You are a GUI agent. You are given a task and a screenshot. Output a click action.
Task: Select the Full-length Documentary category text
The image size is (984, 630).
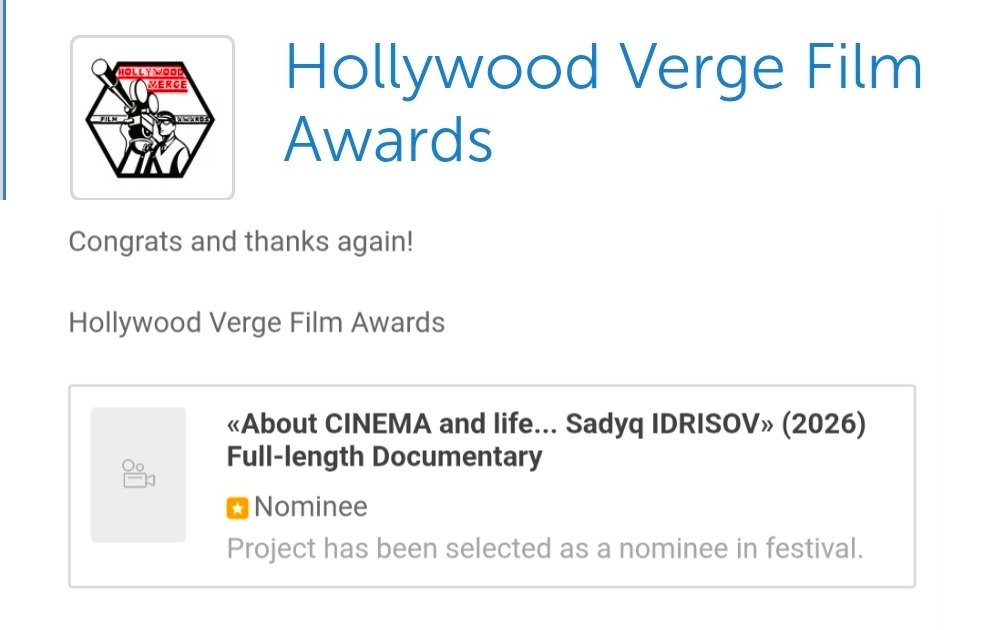(384, 457)
